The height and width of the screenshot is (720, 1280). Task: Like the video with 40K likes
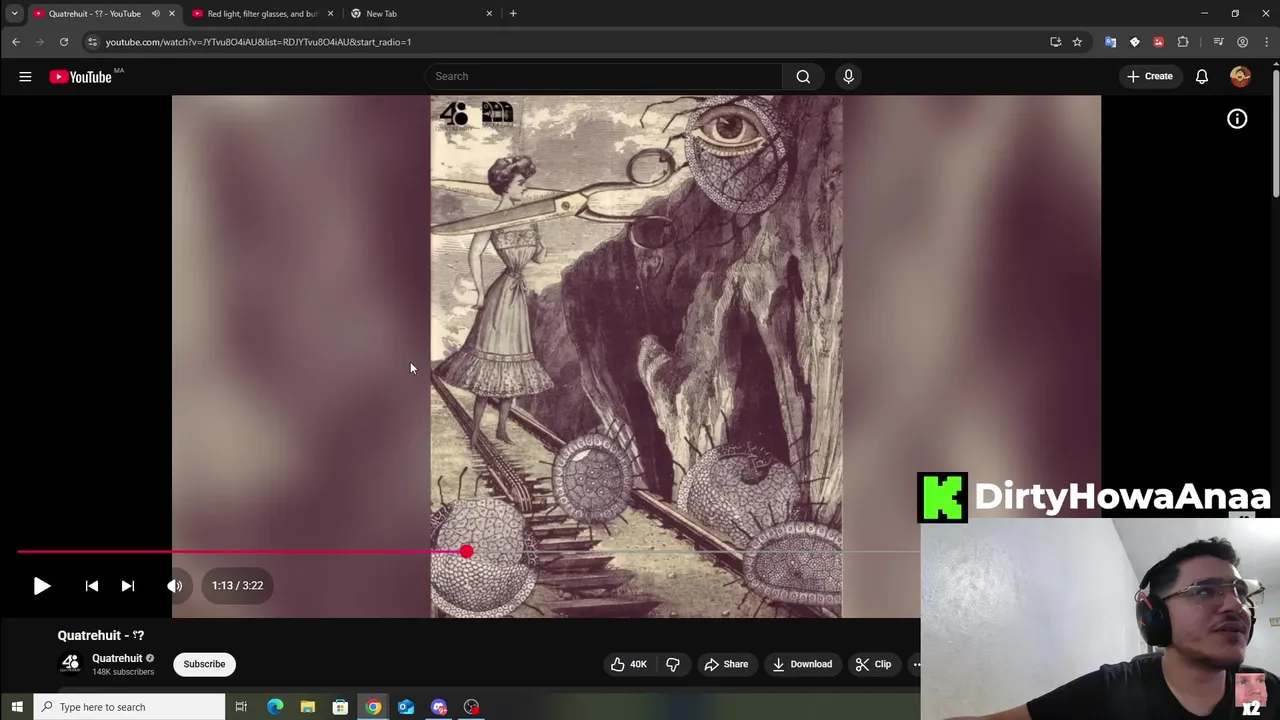(x=629, y=664)
